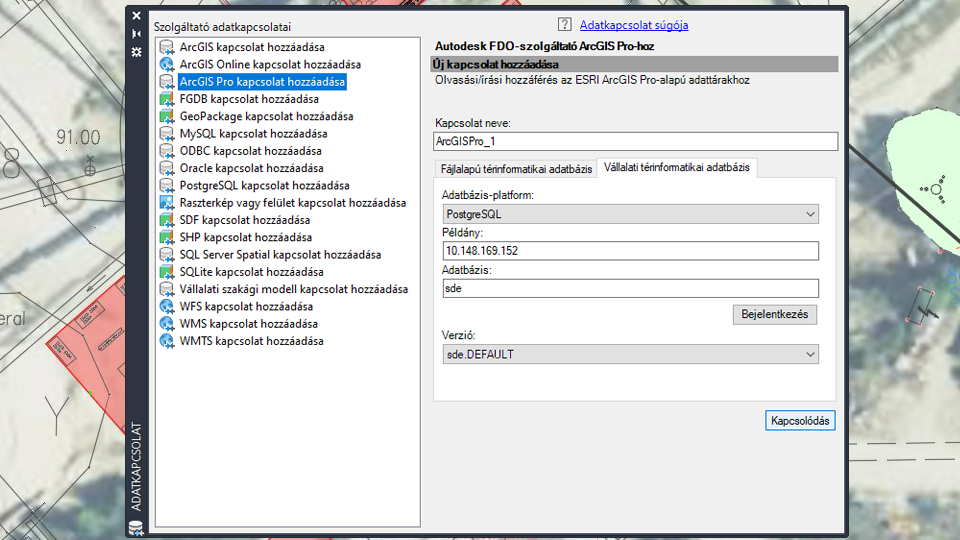Click the Raszterkép raster connection icon
The width and height of the screenshot is (960, 540).
coord(167,203)
